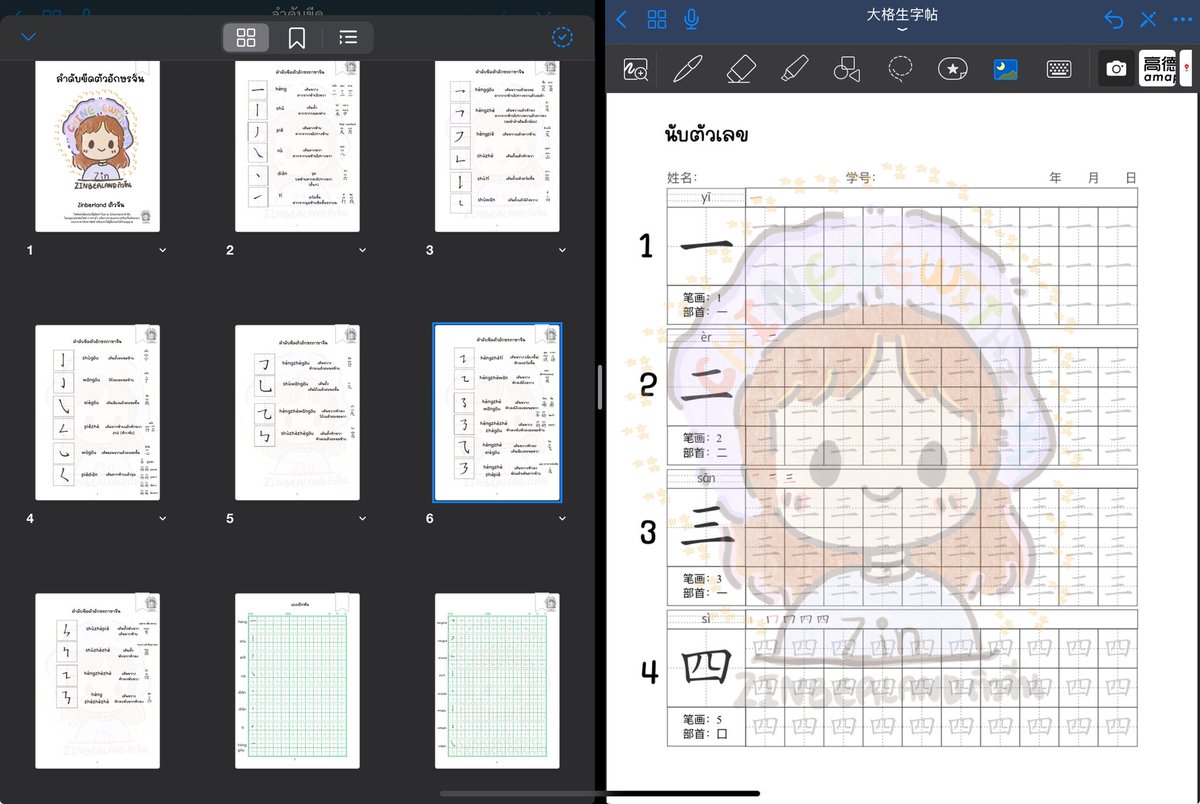The width and height of the screenshot is (1200, 804).
Task: Expand options chevron for page 4
Action: pyautogui.click(x=162, y=519)
